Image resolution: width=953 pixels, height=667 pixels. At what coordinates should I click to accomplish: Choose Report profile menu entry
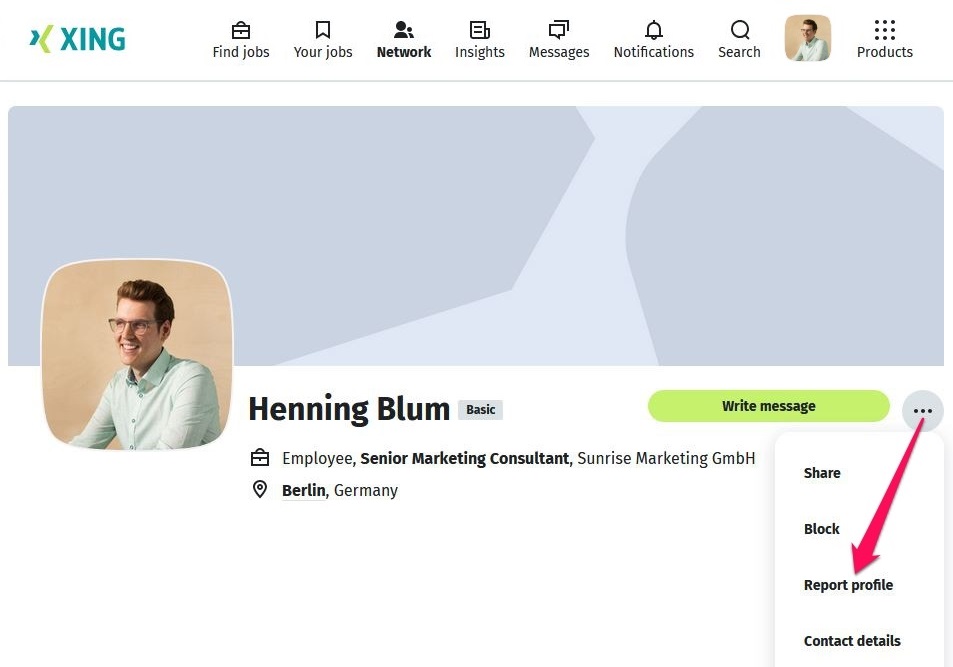tap(848, 585)
